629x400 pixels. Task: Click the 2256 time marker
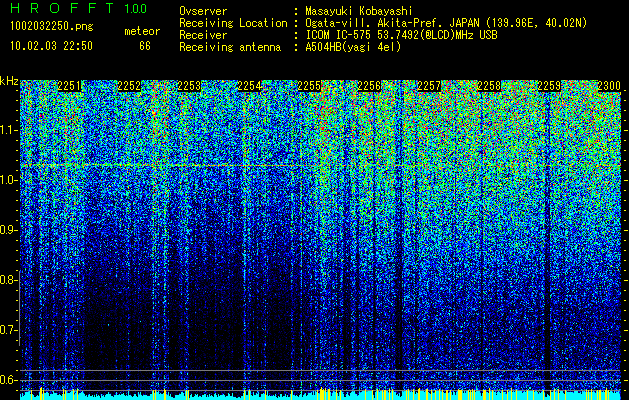(369, 86)
